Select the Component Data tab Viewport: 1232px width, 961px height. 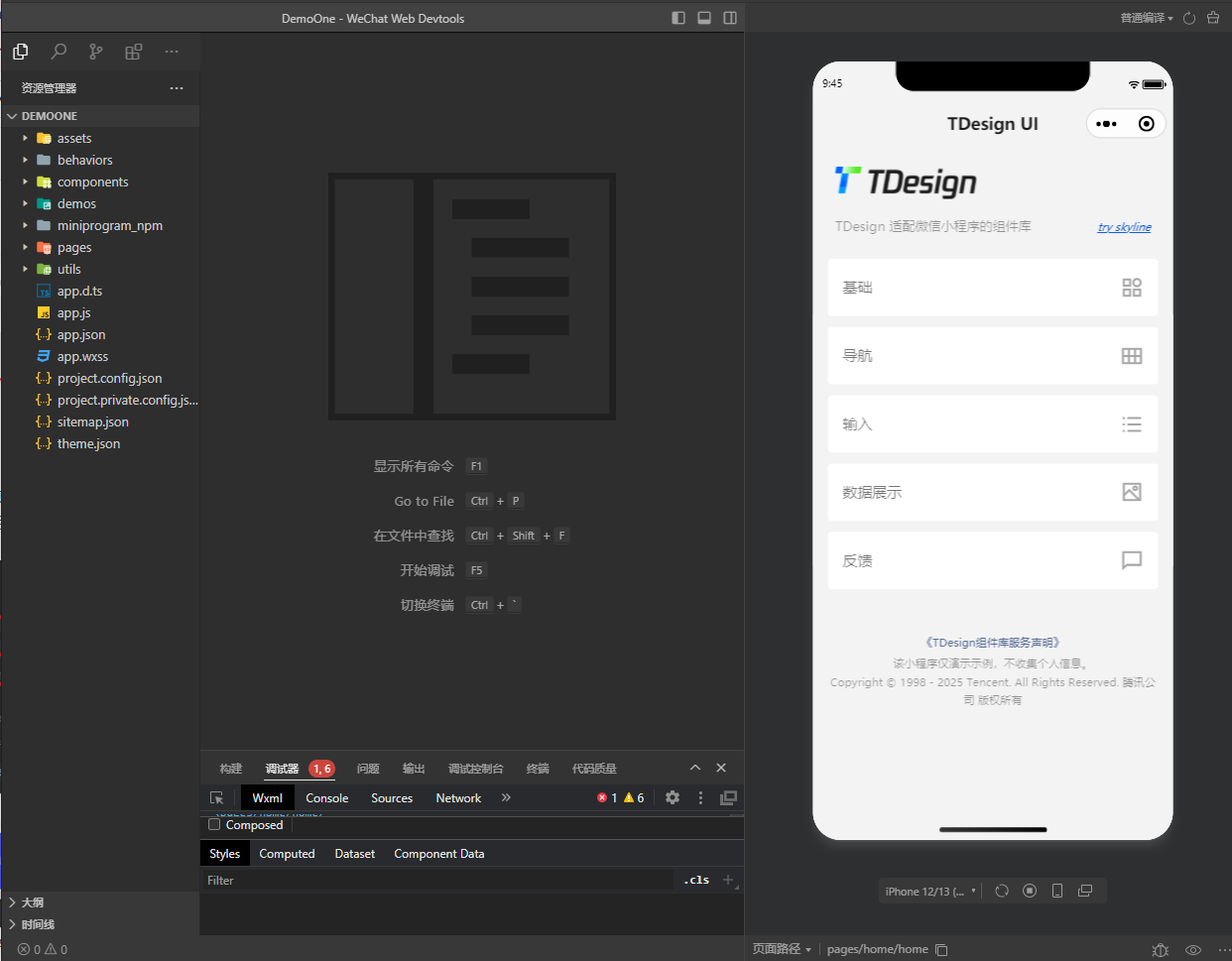(439, 854)
